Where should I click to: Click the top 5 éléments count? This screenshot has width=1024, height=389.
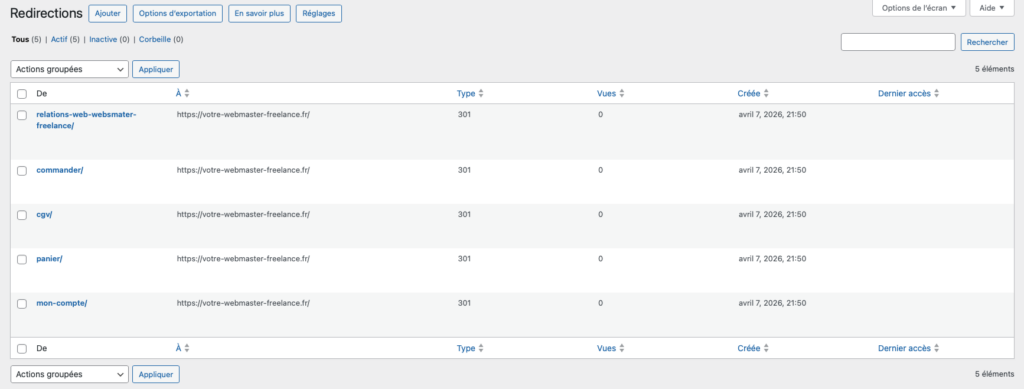[995, 69]
